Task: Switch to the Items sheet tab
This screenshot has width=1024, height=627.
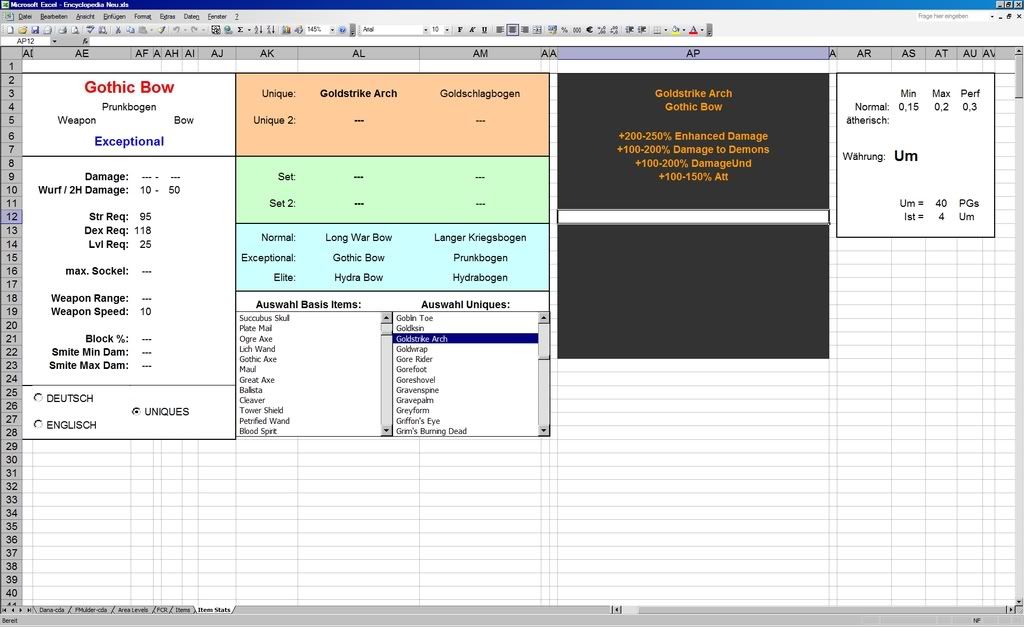Action: 183,610
